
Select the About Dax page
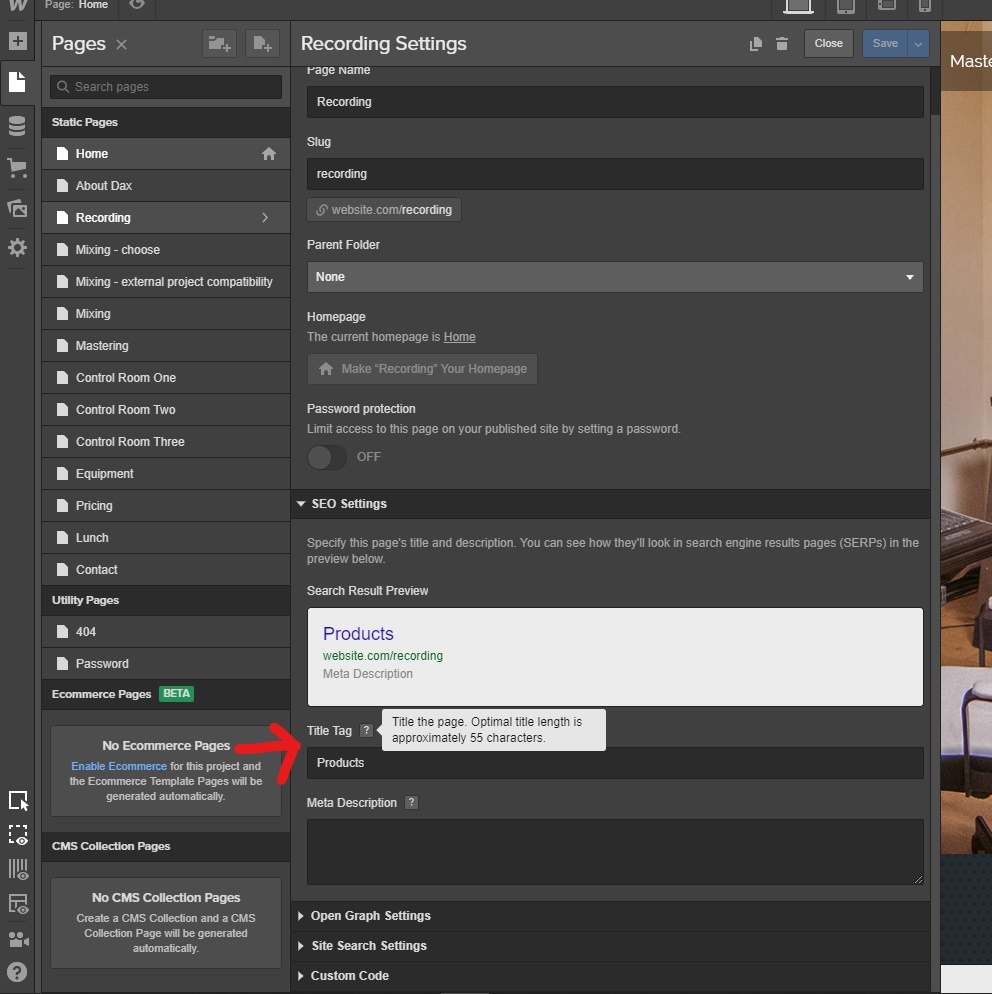coord(166,186)
